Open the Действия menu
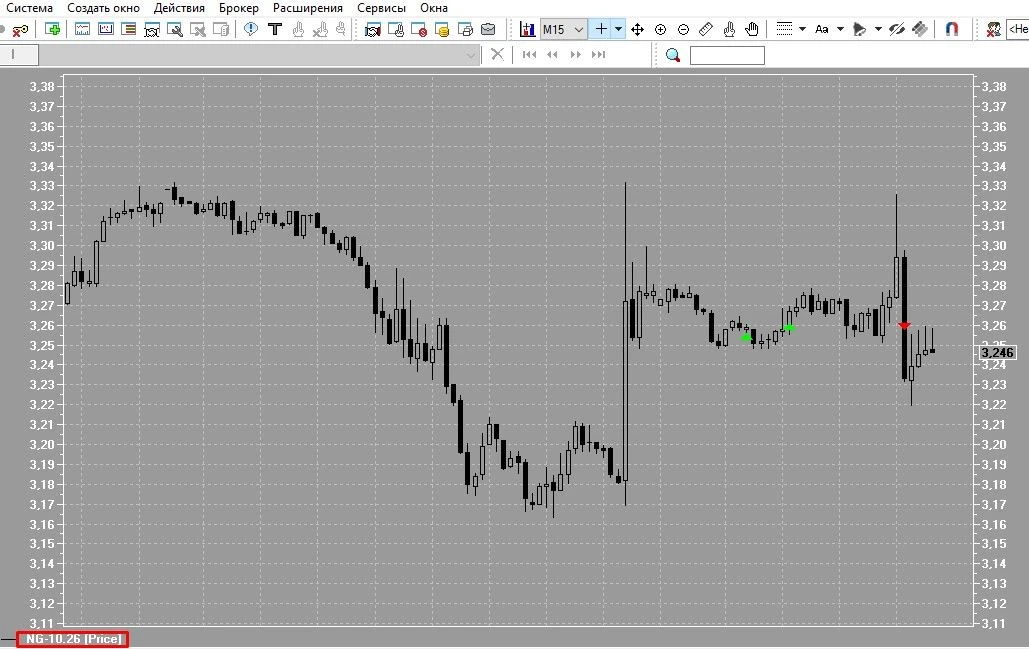Viewport: 1029px width, 649px height. pos(179,8)
